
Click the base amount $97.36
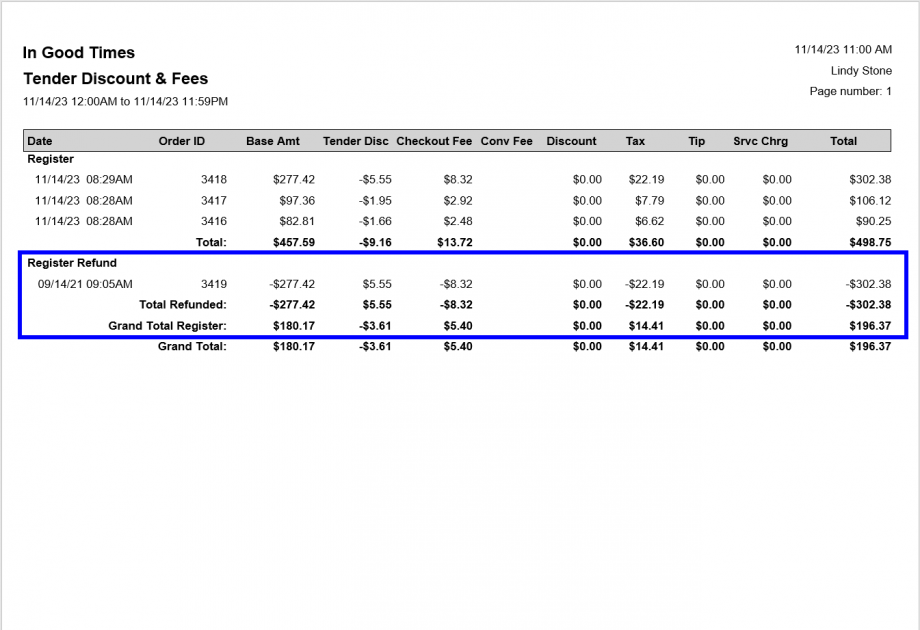pyautogui.click(x=297, y=201)
